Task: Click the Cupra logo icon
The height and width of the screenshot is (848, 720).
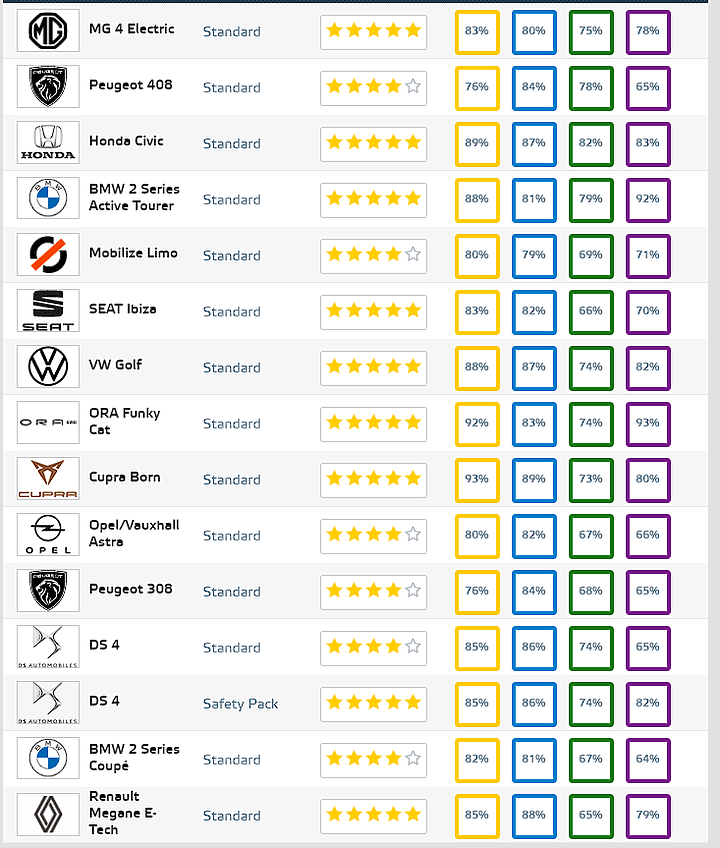Action: pyautogui.click(x=48, y=479)
